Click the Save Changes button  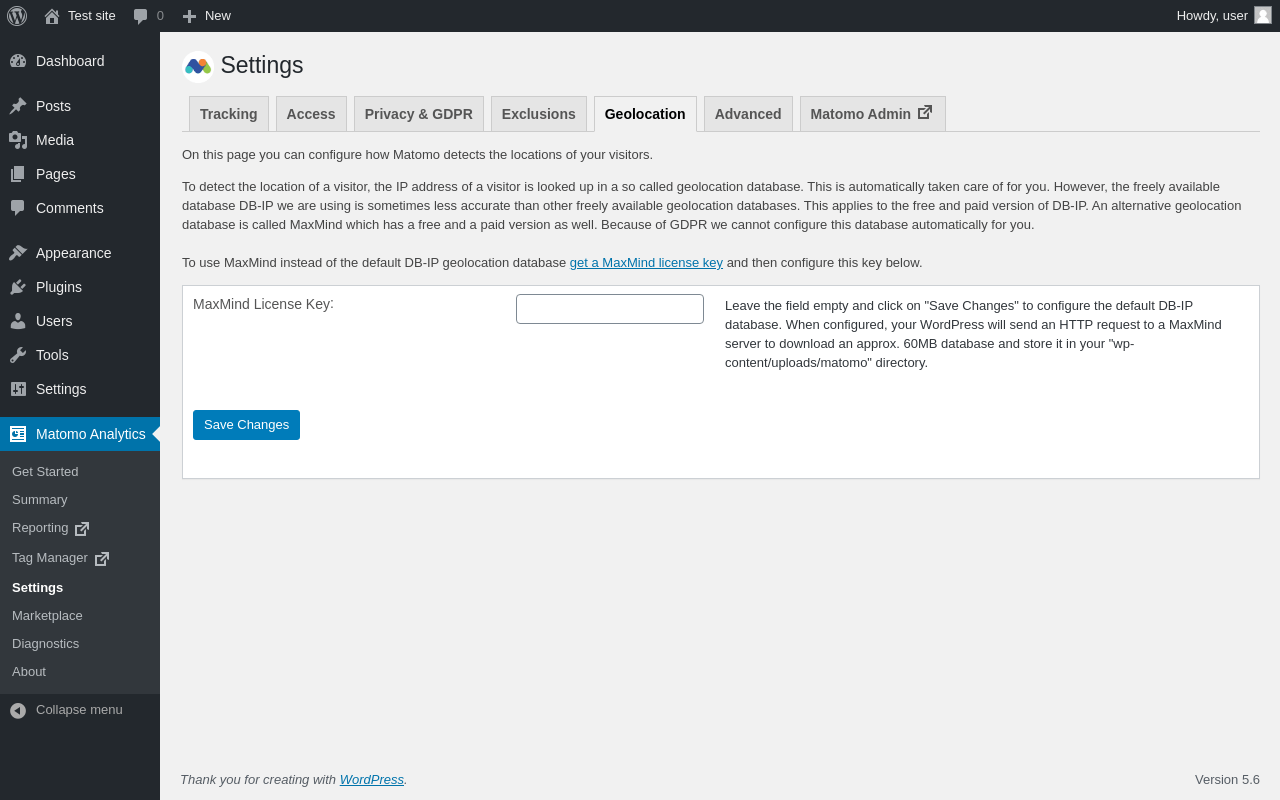click(246, 425)
